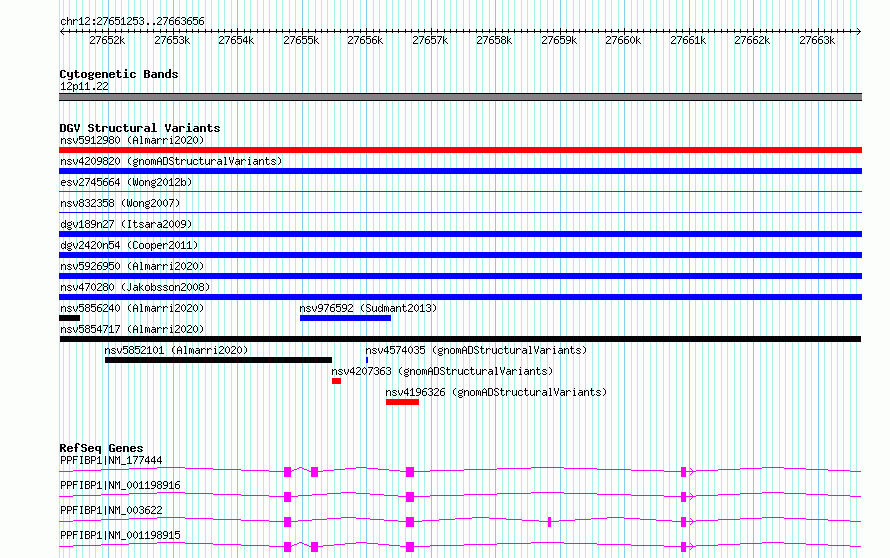Click first exon box of NM_177444
The width and height of the screenshot is (890, 558).
pos(288,472)
